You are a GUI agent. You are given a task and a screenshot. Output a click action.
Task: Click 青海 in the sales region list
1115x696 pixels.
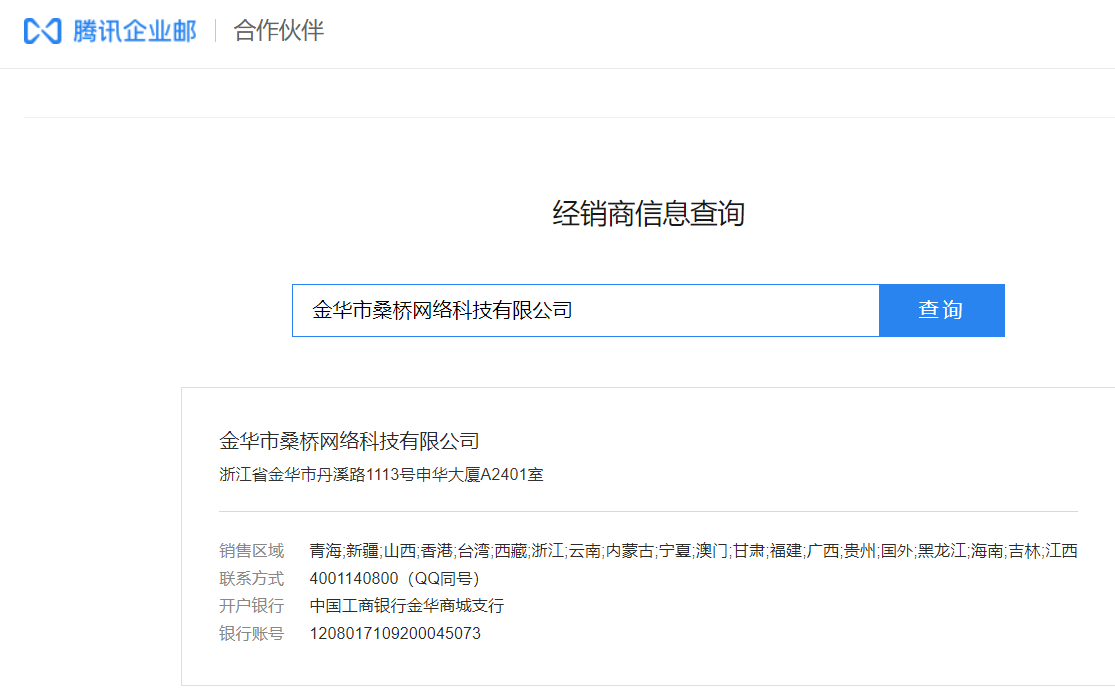pyautogui.click(x=325, y=551)
